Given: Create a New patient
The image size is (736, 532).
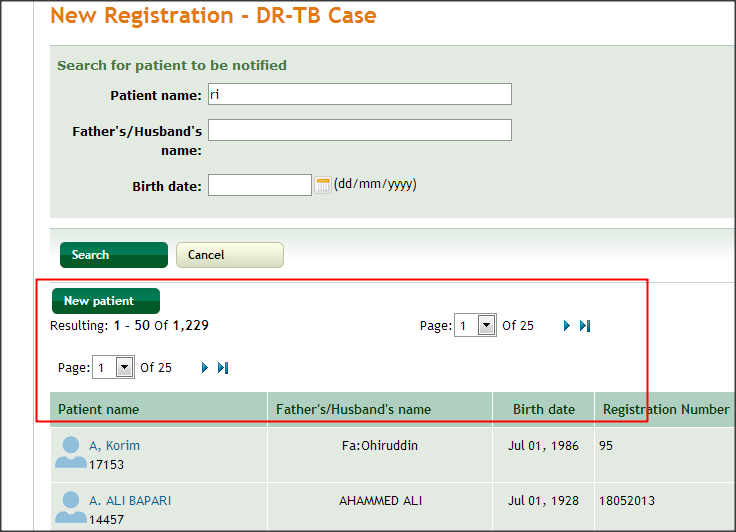Looking at the screenshot, I should pyautogui.click(x=106, y=301).
